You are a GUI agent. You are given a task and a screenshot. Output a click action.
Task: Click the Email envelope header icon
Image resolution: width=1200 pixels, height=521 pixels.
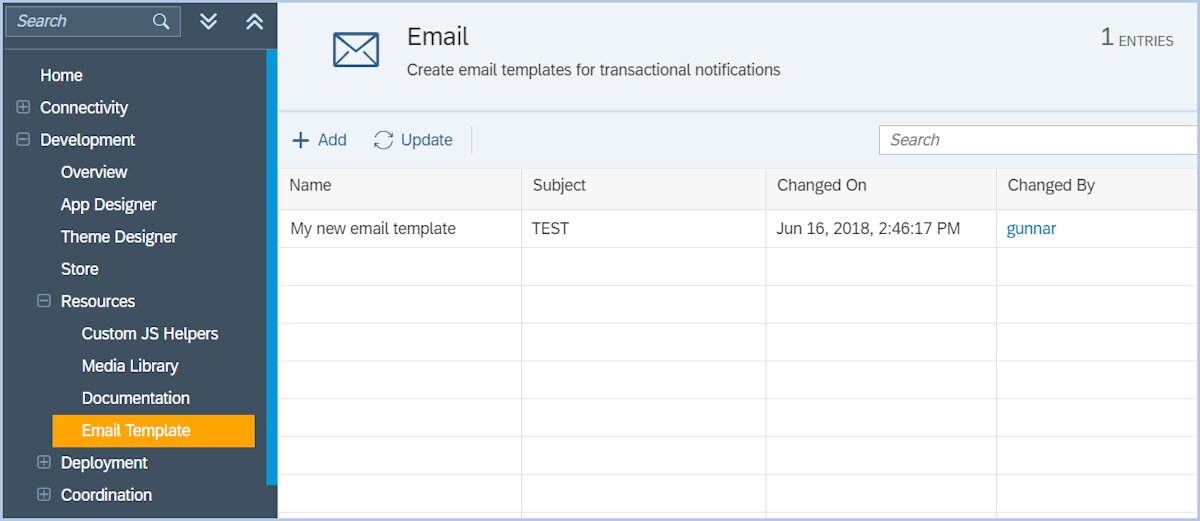point(356,49)
